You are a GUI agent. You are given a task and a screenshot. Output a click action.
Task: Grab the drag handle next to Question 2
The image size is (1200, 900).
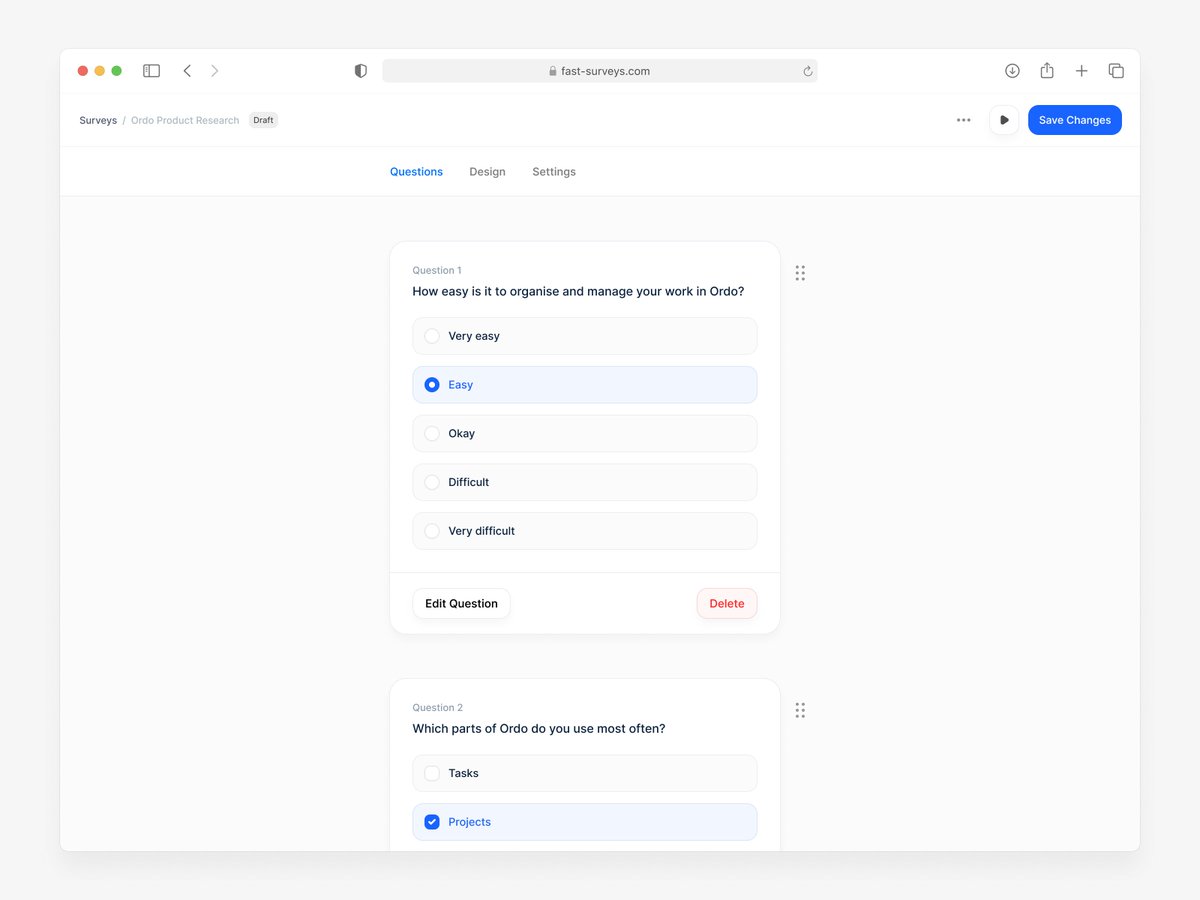coord(800,710)
